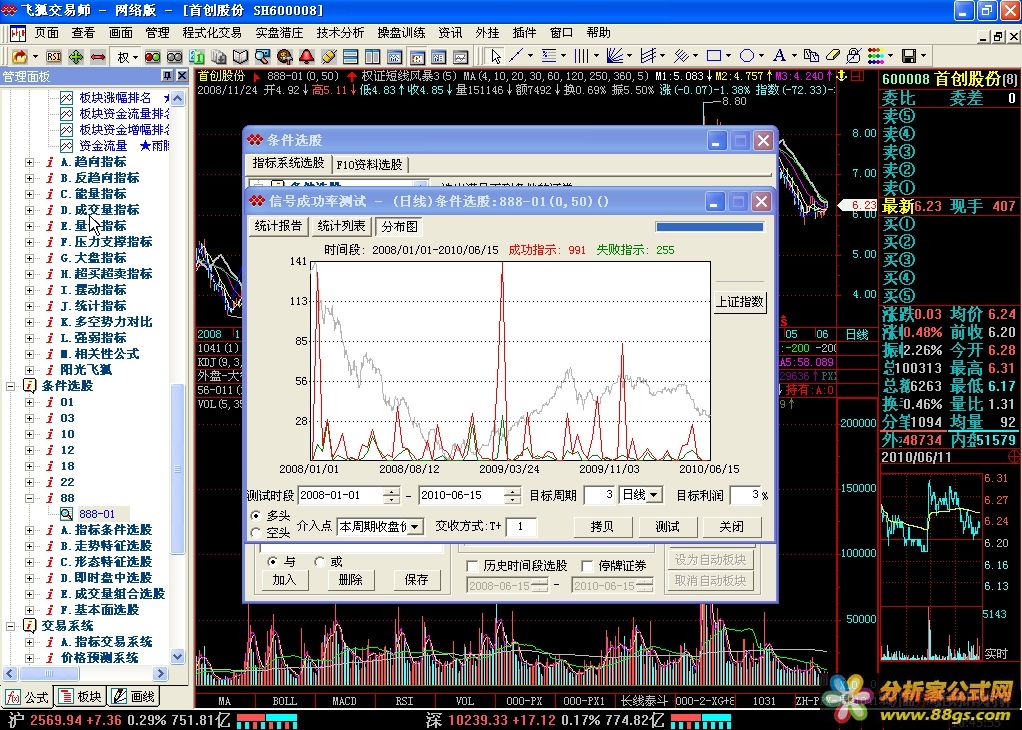The image size is (1022, 730).
Task: Click the eraser tool icon
Action: [832, 57]
